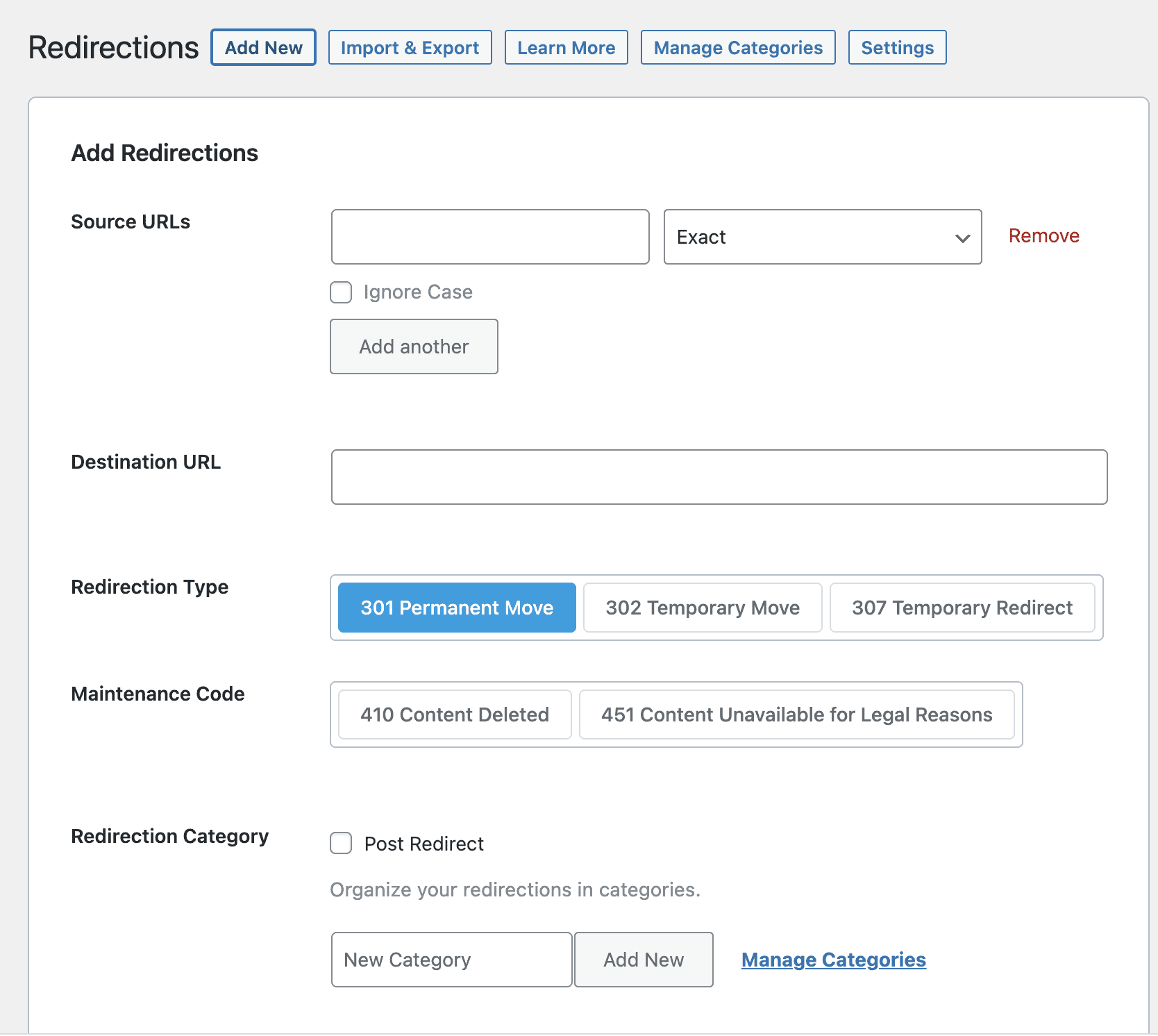Focus the Source URLs text field
Image resolution: width=1158 pixels, height=1036 pixels.
click(x=490, y=237)
